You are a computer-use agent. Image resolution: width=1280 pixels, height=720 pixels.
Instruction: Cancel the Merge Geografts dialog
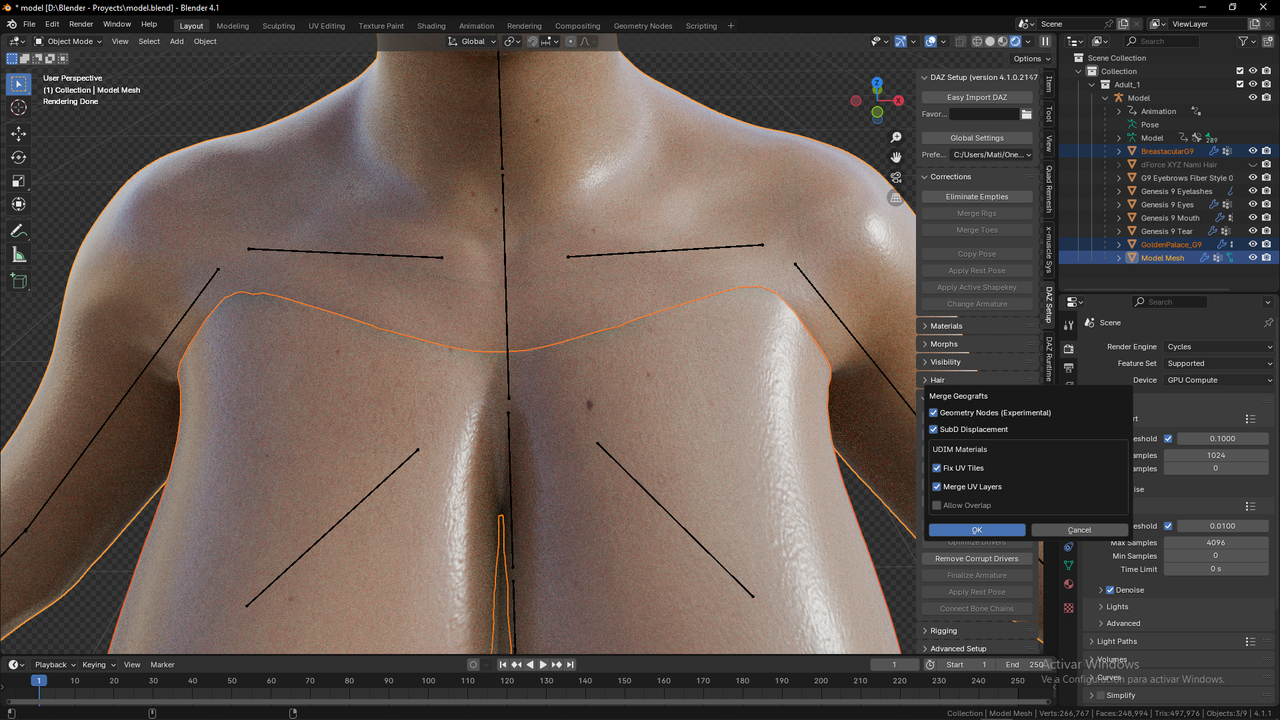pyautogui.click(x=1079, y=530)
